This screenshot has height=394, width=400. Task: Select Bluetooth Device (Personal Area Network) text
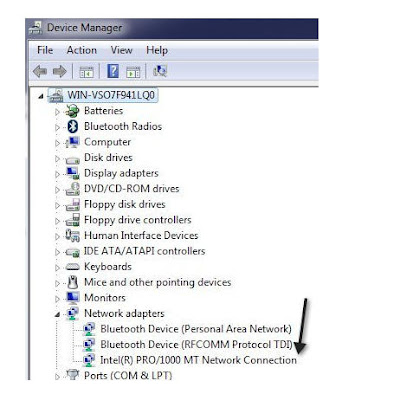[196, 329]
